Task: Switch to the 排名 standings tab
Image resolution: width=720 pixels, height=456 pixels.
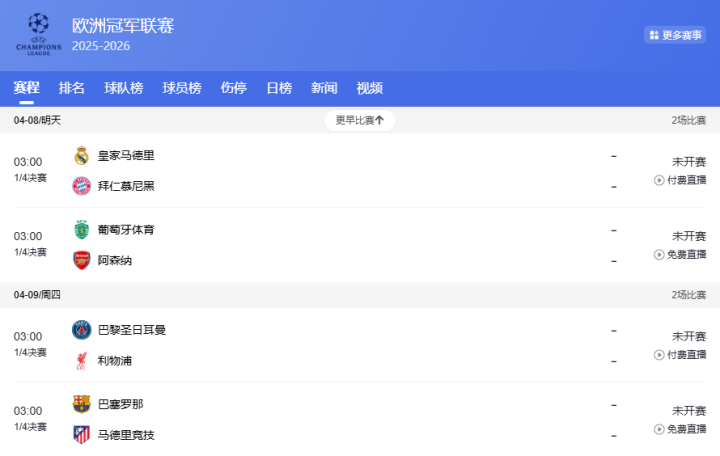Action: 72,88
